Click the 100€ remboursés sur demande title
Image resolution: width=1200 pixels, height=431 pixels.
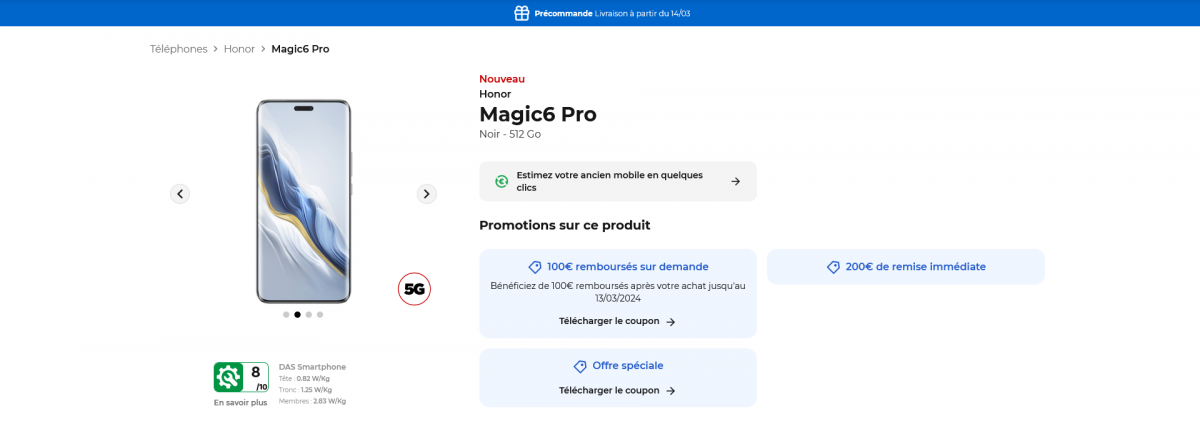(628, 267)
